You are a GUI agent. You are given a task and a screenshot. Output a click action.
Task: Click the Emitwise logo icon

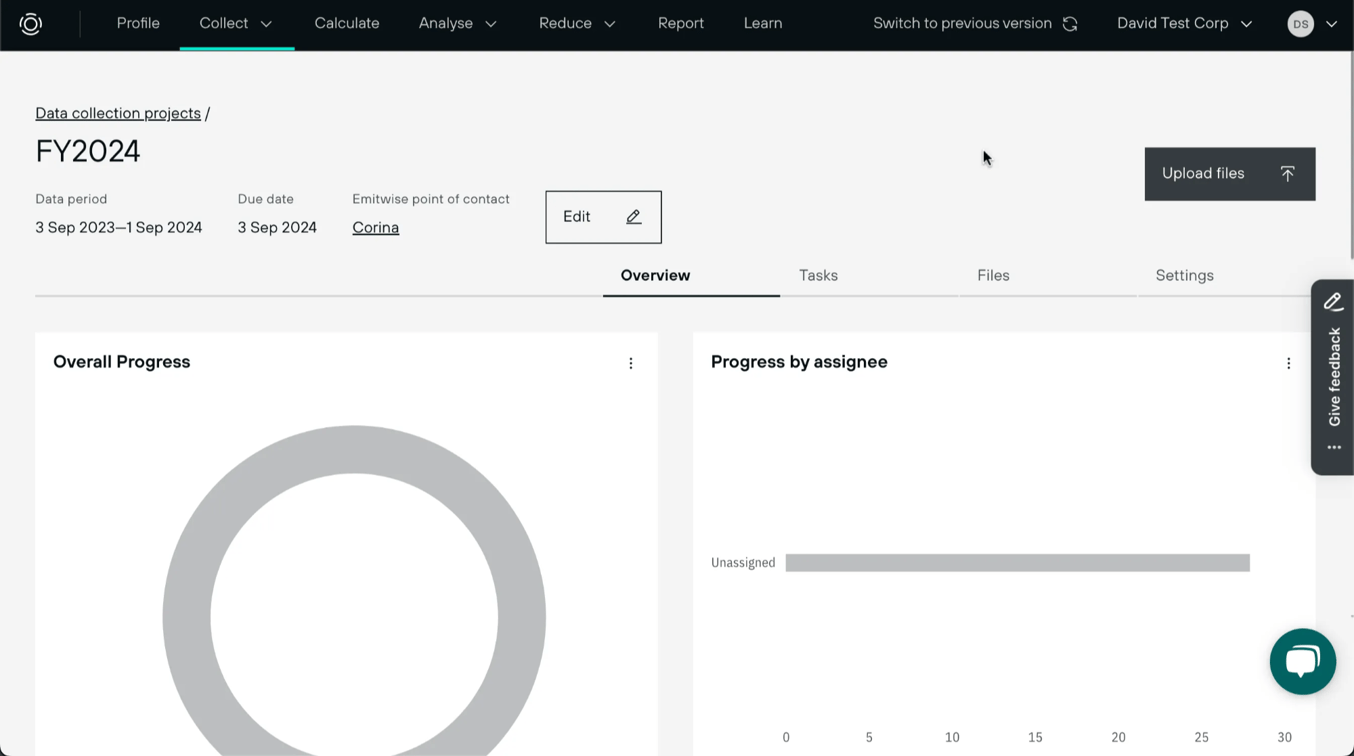tap(30, 23)
